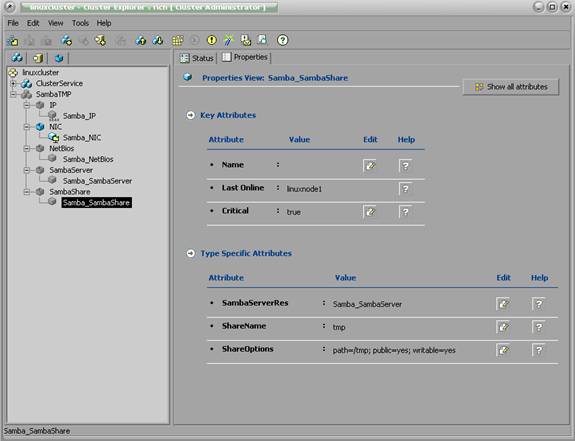
Task: Select the NetBios type node label
Action: point(62,148)
